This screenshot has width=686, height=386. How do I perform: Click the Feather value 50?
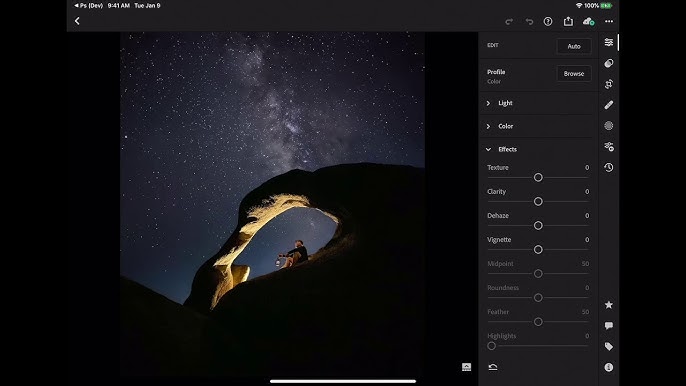click(x=585, y=312)
